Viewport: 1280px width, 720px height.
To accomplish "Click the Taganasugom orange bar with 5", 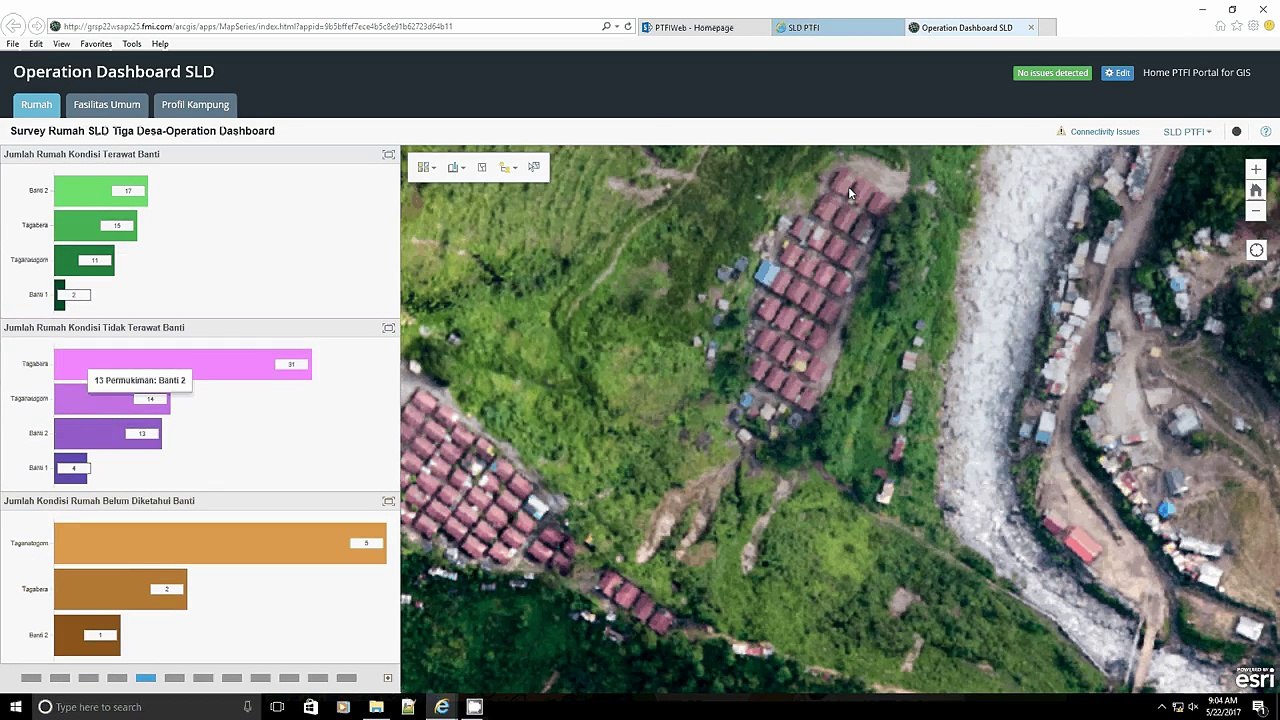I will point(220,543).
